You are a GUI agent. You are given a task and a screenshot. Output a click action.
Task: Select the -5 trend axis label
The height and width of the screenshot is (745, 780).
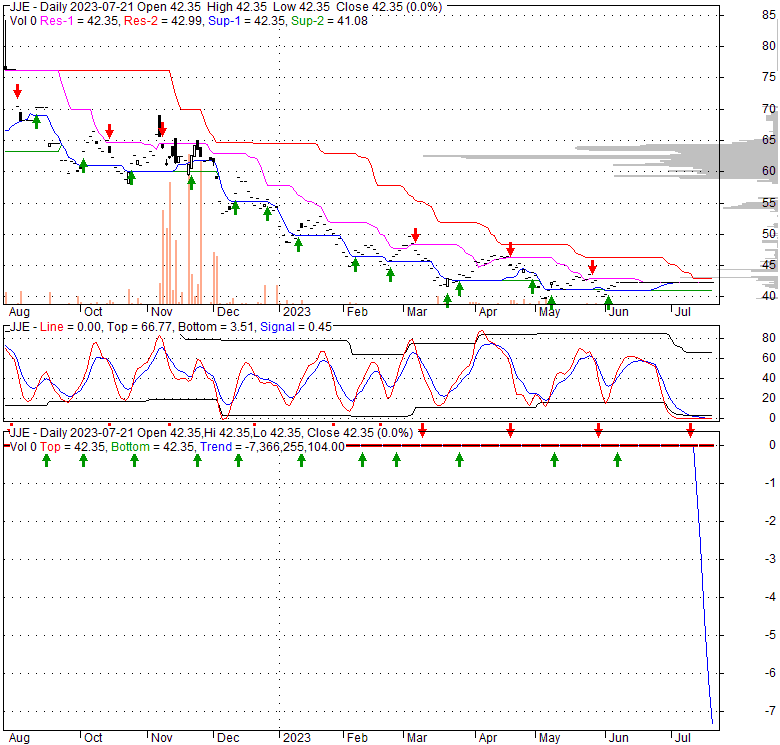tap(770, 635)
